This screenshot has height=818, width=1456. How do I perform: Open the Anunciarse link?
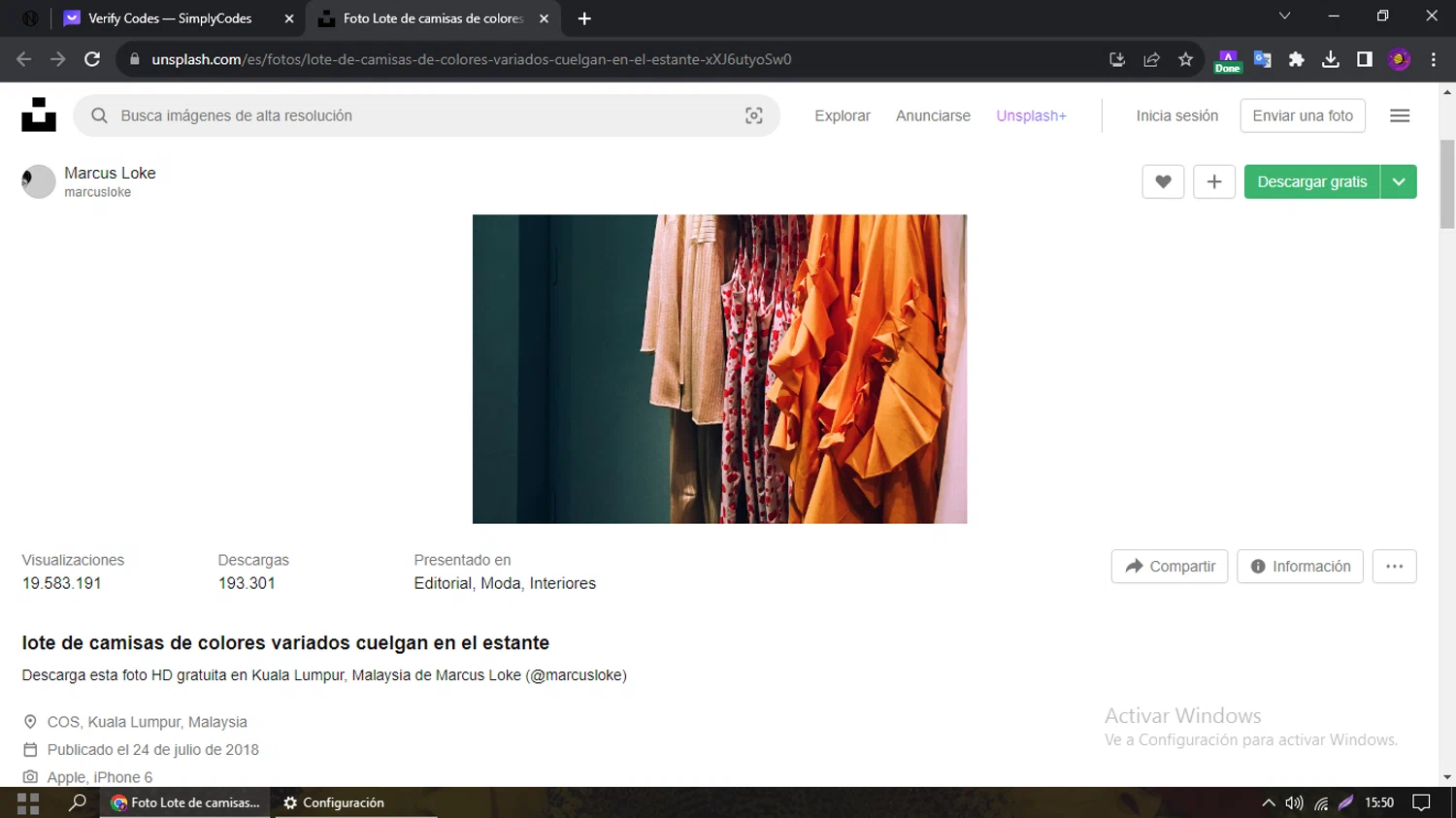pyautogui.click(x=933, y=115)
